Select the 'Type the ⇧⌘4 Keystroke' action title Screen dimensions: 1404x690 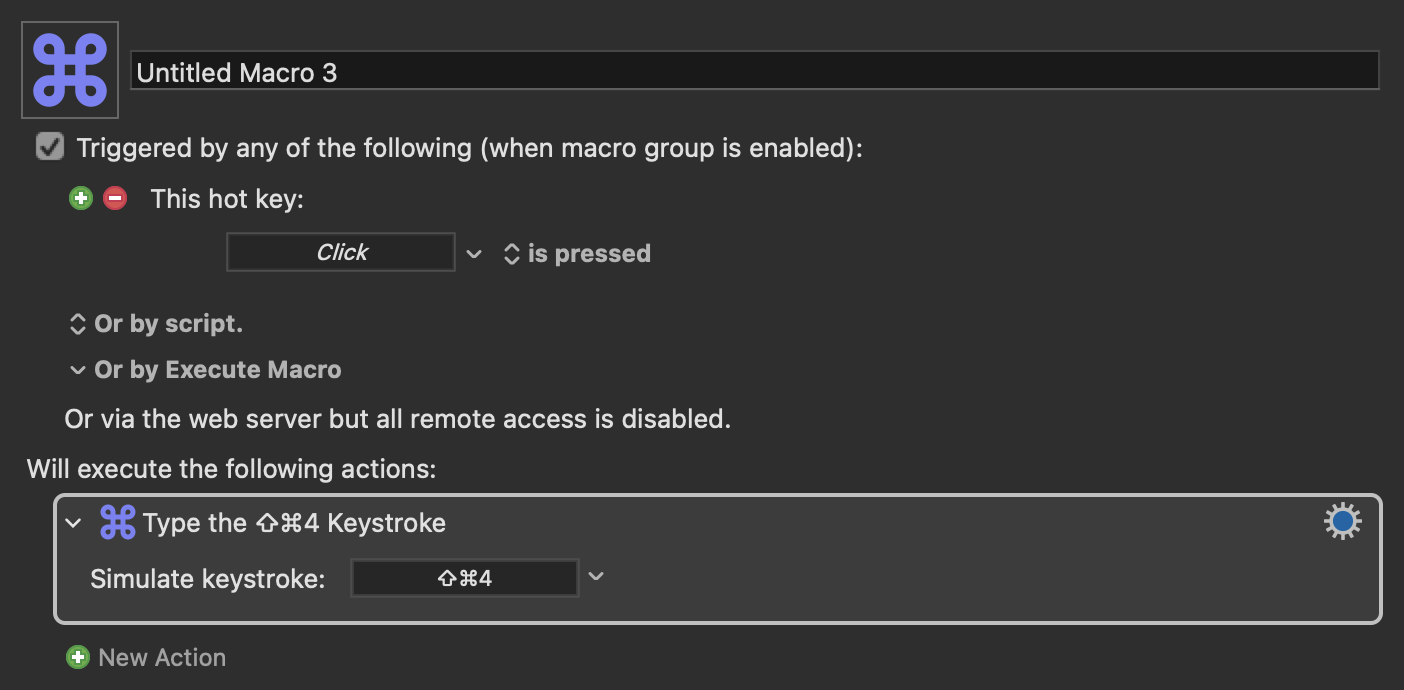click(x=294, y=522)
